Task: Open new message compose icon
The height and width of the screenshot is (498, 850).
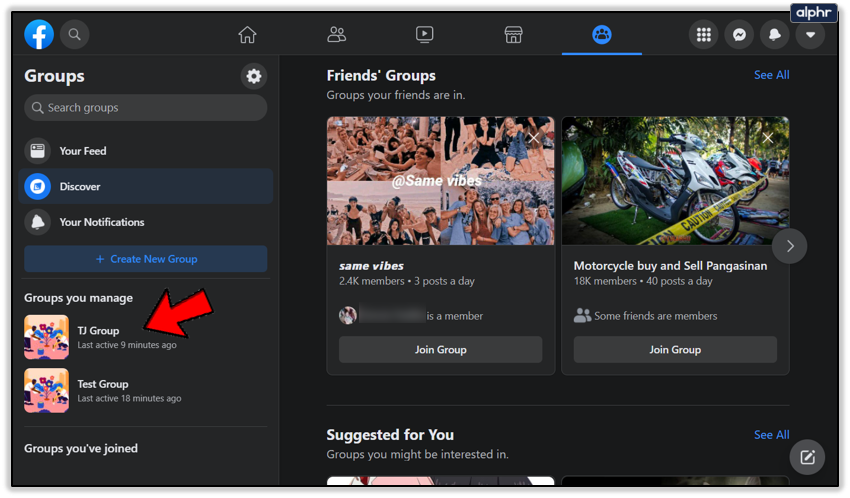Action: pos(807,457)
